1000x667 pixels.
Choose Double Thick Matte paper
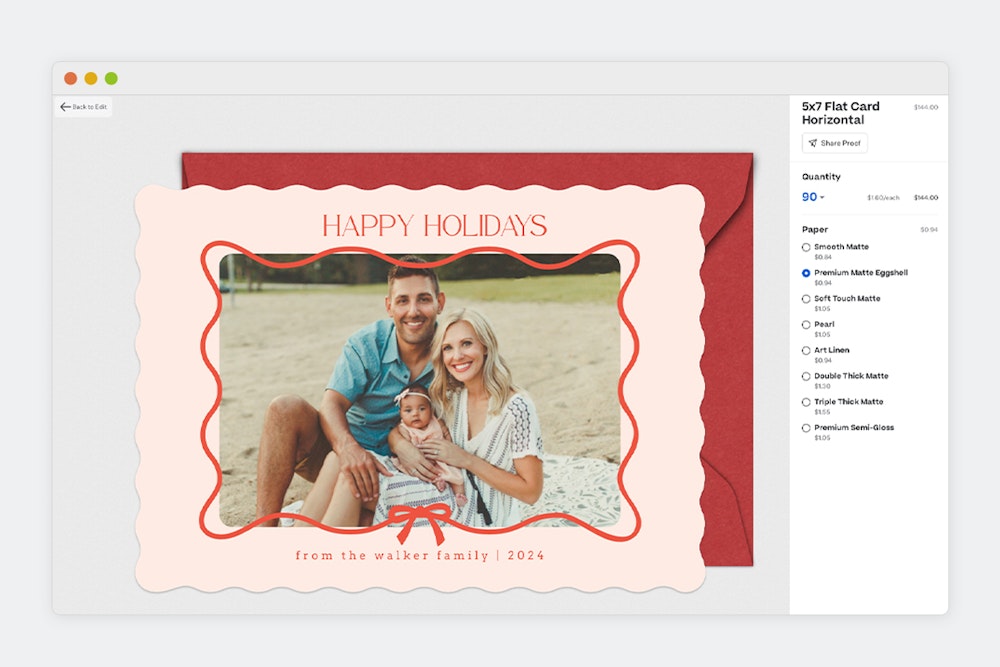click(806, 377)
